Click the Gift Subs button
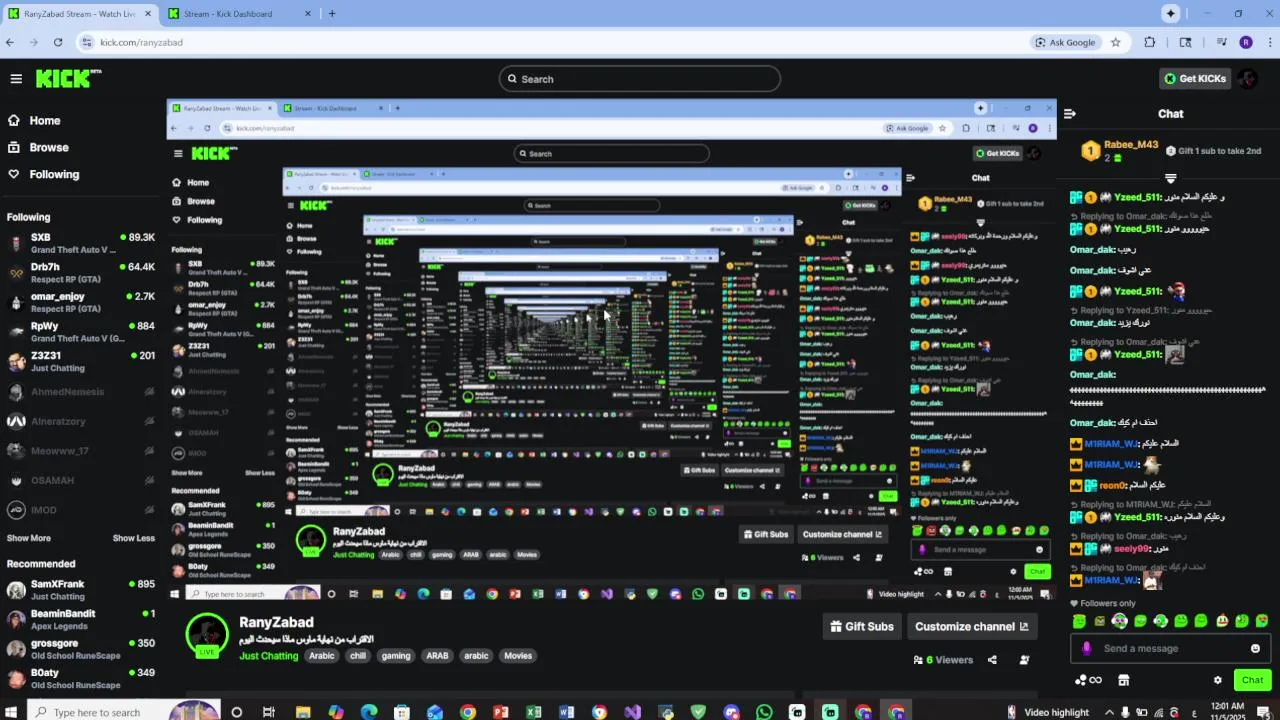Viewport: 1280px width, 720px height. 862,626
